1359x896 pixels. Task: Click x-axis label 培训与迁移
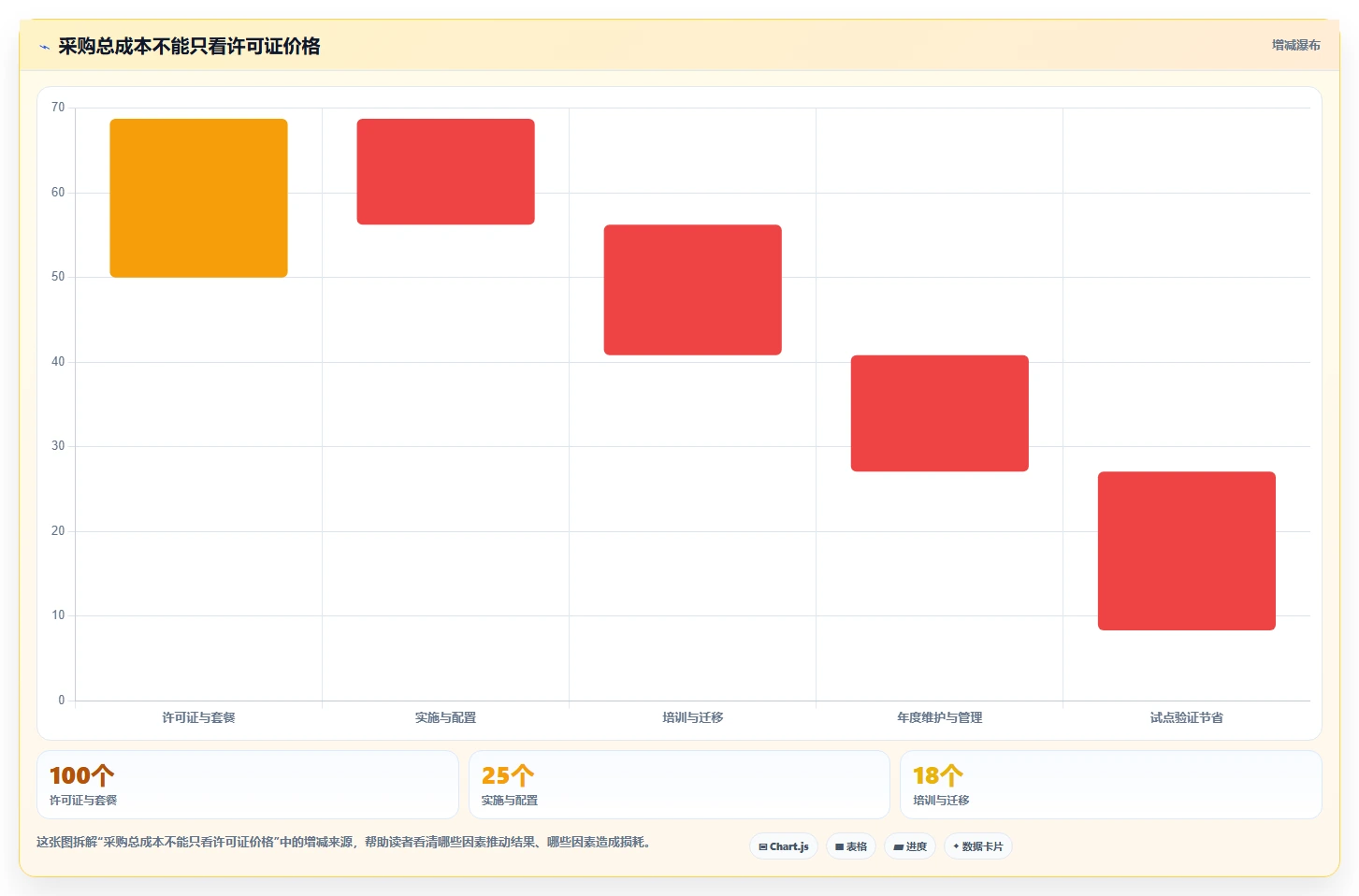(692, 717)
